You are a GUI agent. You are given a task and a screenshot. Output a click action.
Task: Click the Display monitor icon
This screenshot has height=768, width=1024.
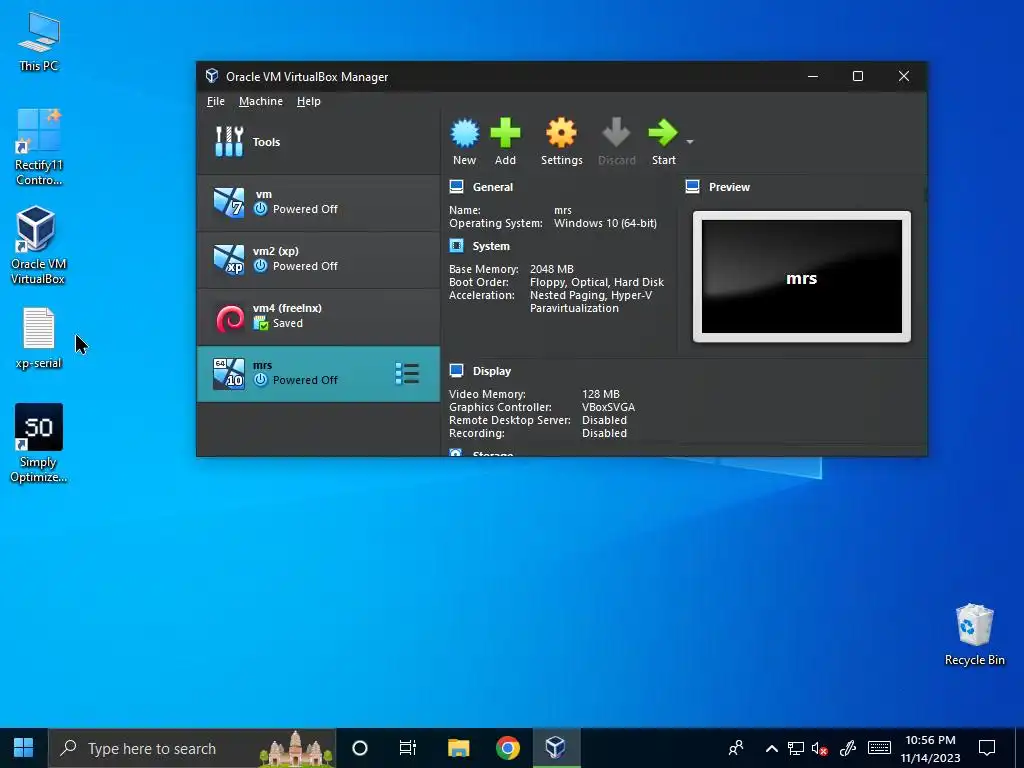point(456,371)
